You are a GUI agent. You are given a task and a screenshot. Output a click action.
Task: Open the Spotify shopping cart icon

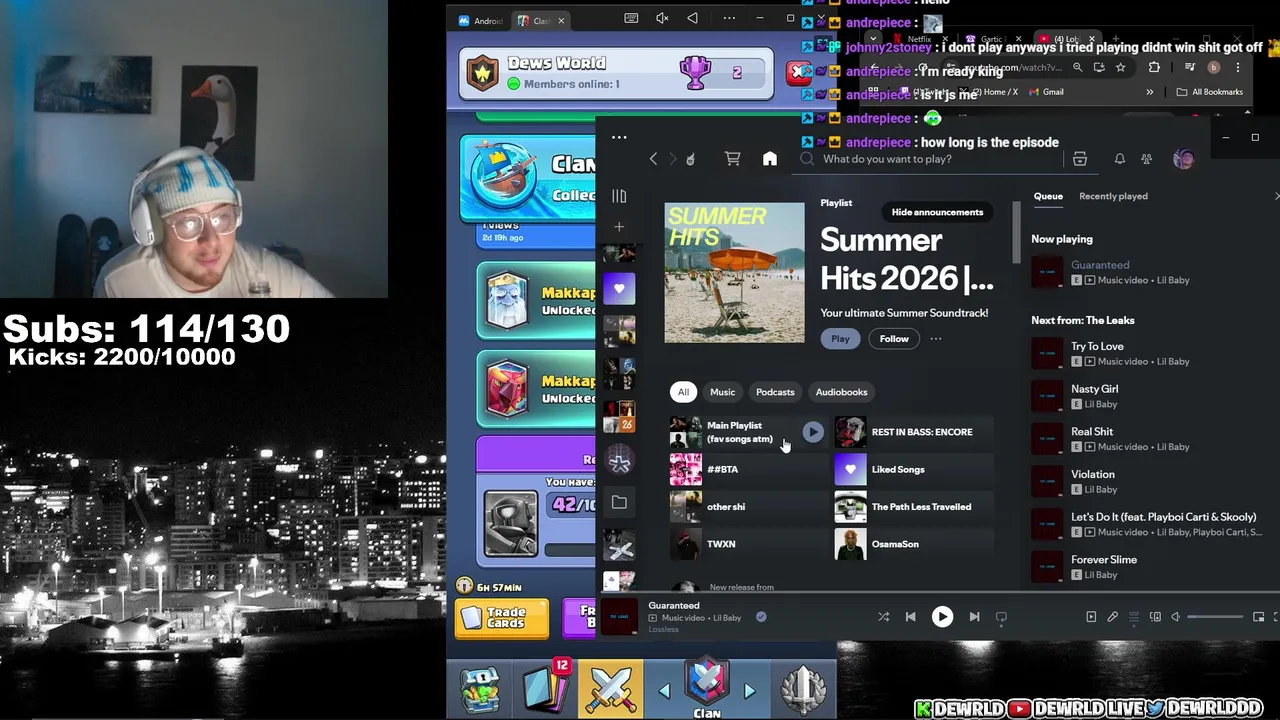(732, 159)
